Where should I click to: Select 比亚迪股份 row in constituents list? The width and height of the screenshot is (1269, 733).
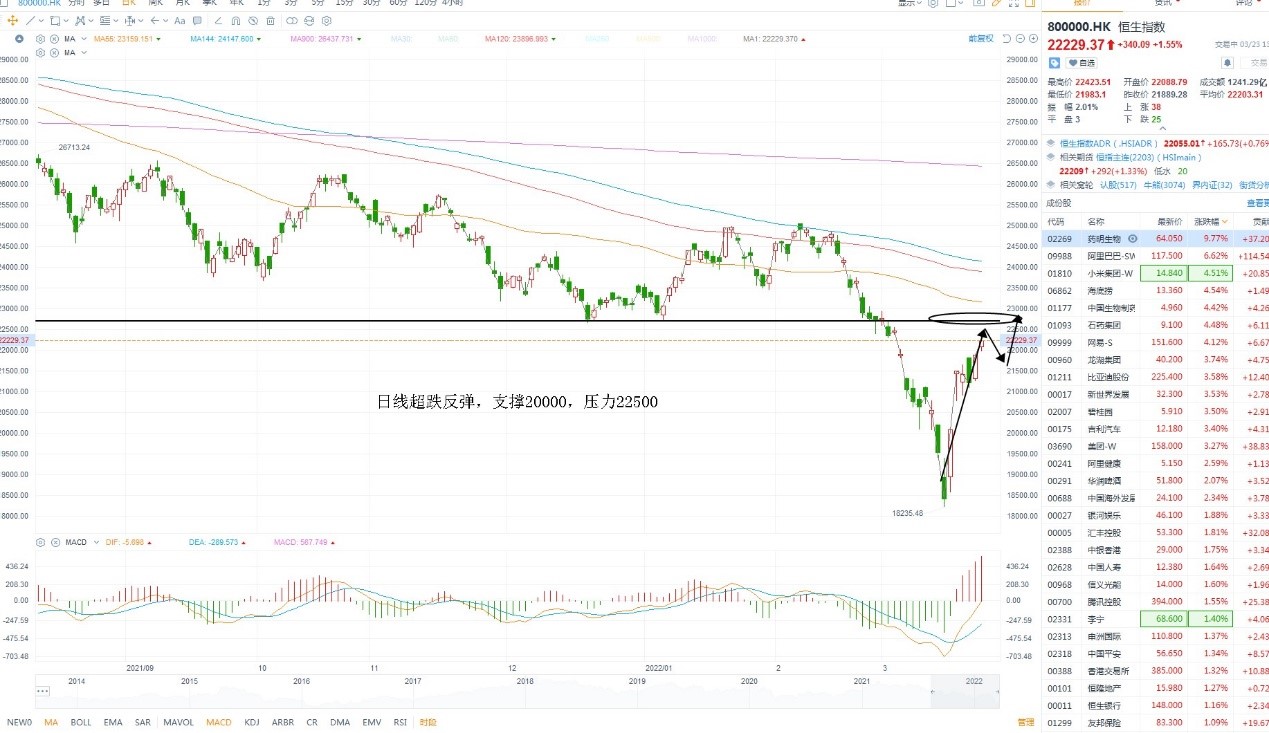1155,377
